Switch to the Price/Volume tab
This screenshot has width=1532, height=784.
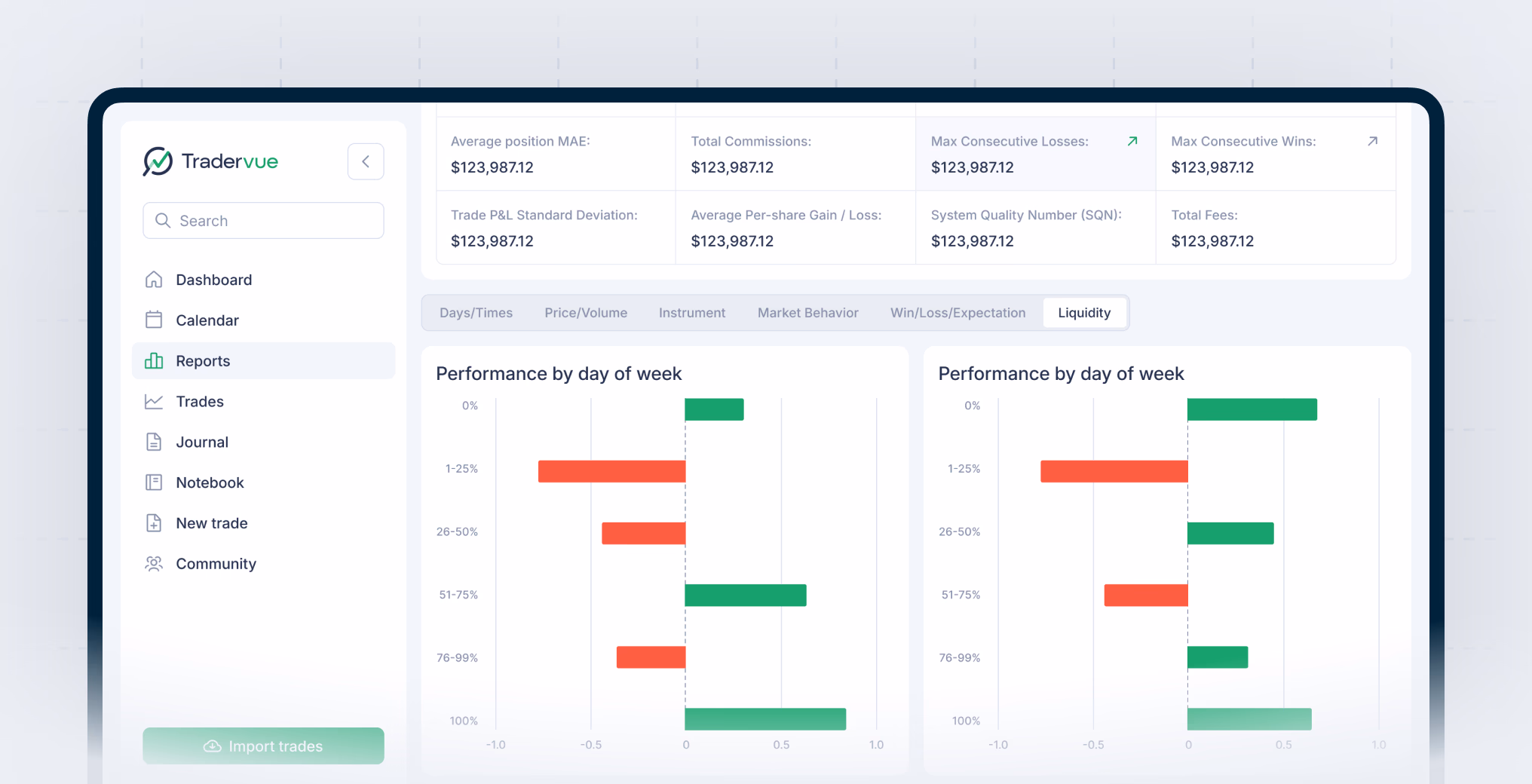point(586,312)
